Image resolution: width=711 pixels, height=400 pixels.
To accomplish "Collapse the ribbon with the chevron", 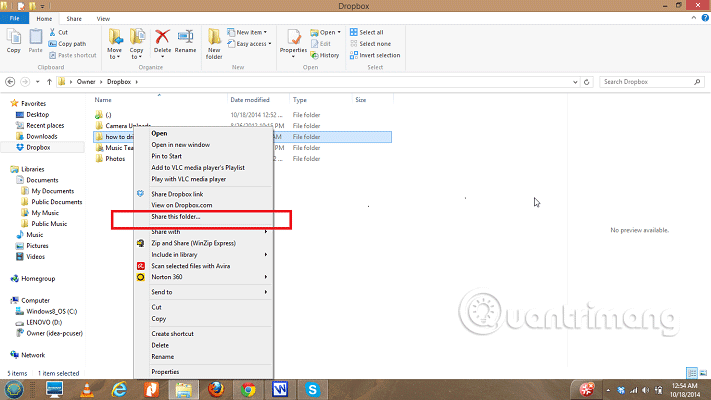I will [694, 18].
